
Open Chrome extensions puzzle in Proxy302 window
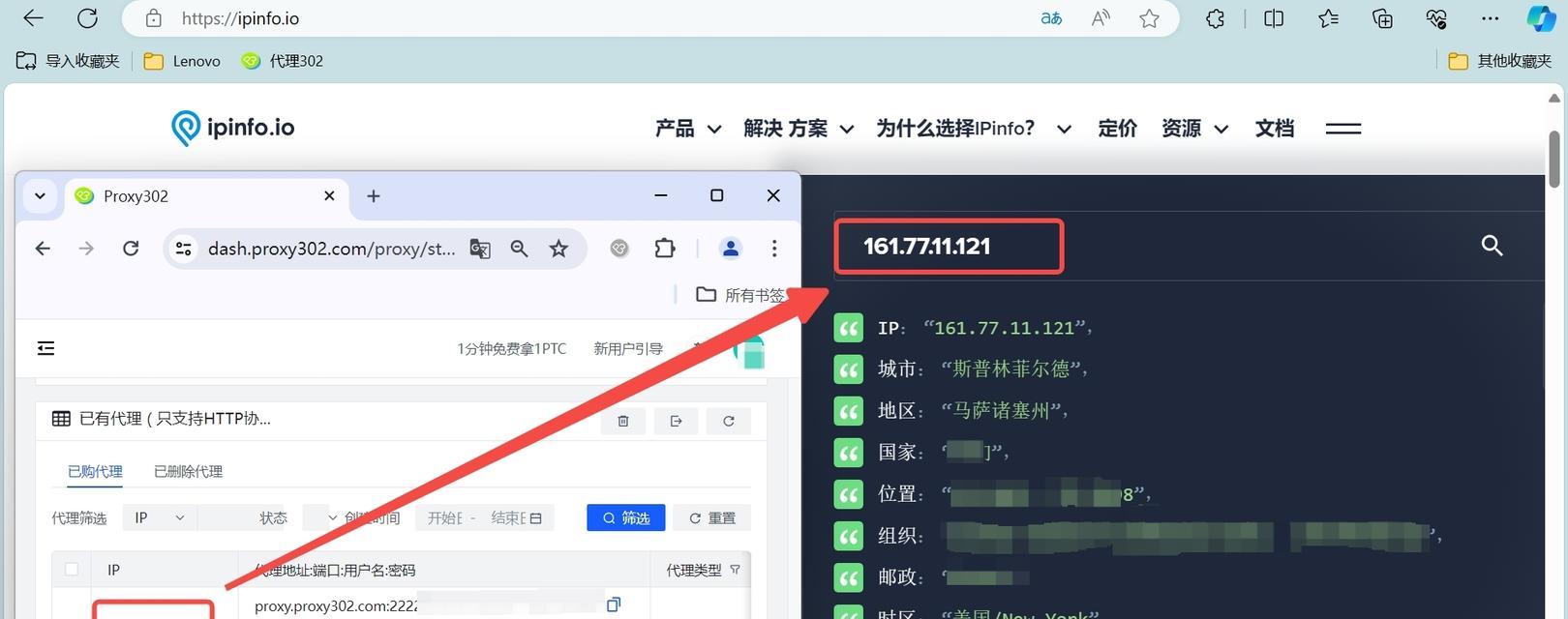[664, 249]
